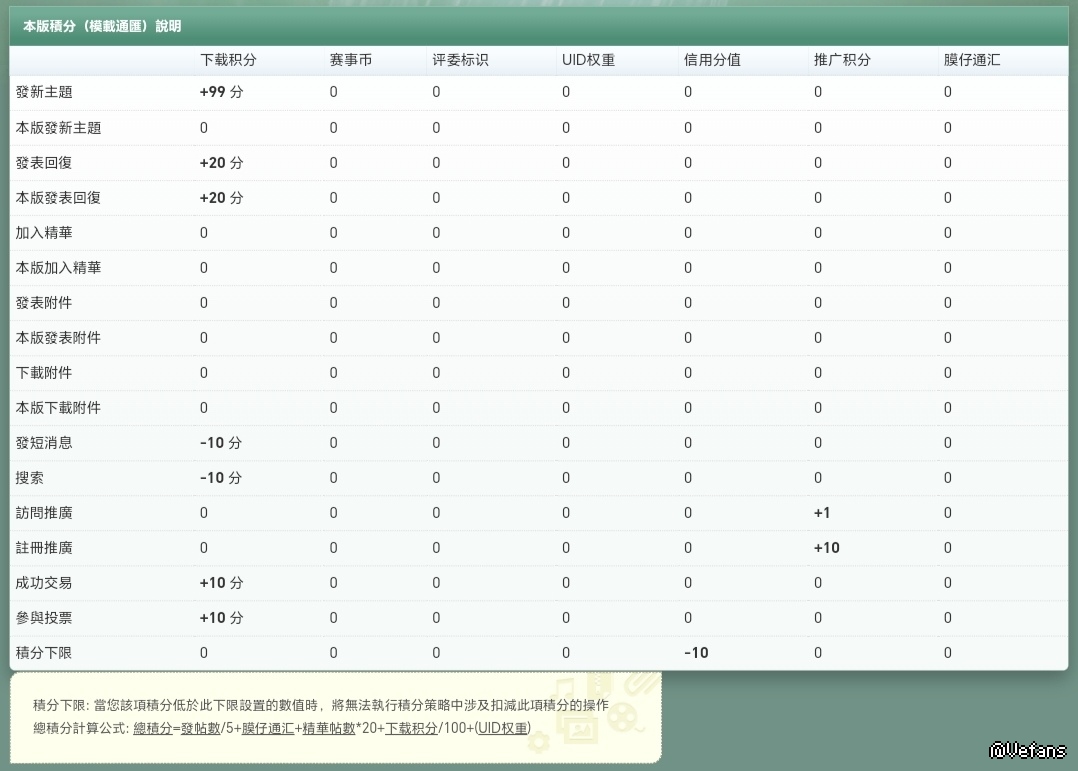This screenshot has width=1078, height=771.
Task: Select the 下載附件 row label
Action: point(44,373)
